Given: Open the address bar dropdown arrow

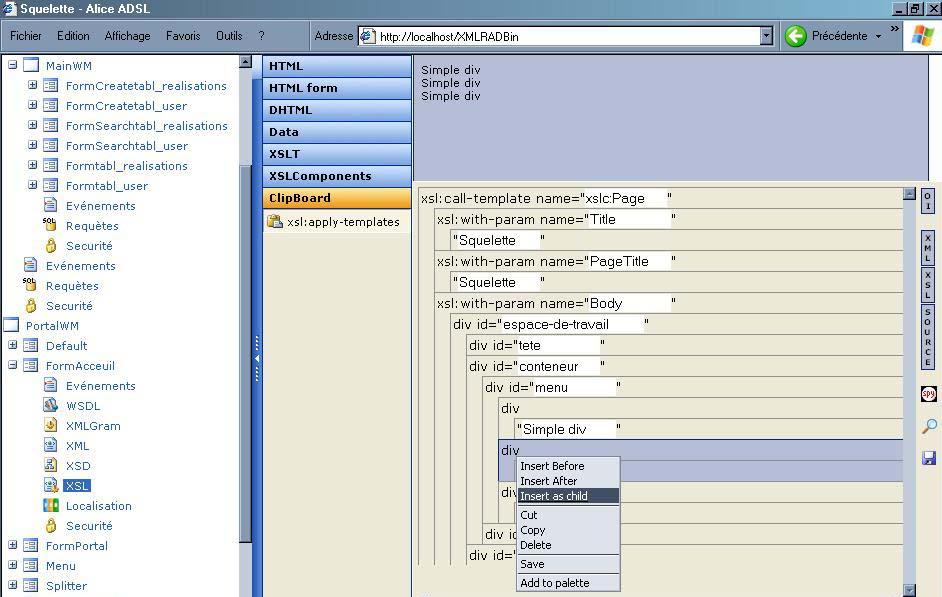Looking at the screenshot, I should coord(766,36).
